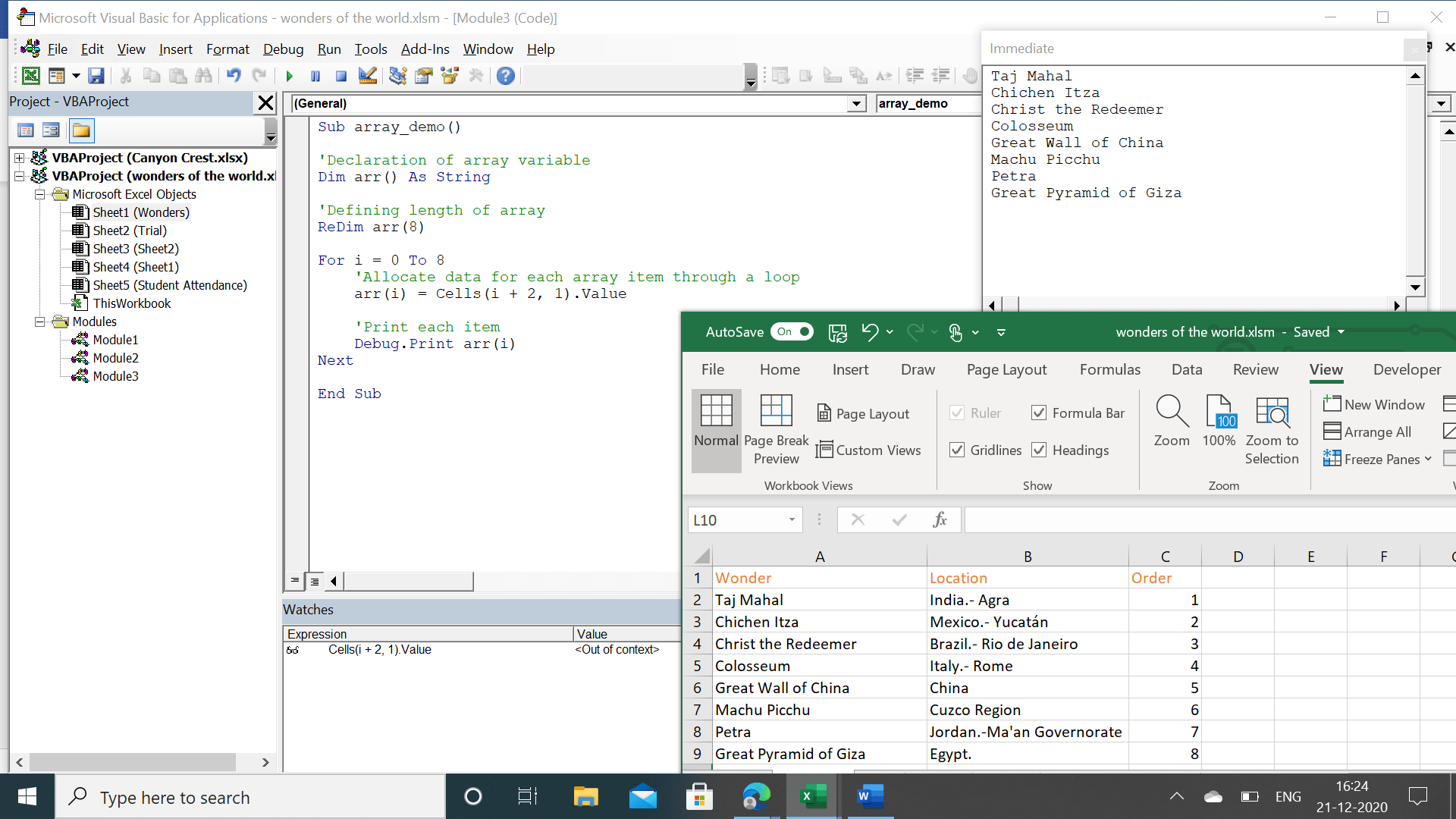Pause the macro with the Break icon
Screen dimensions: 1456x819
coord(315,76)
